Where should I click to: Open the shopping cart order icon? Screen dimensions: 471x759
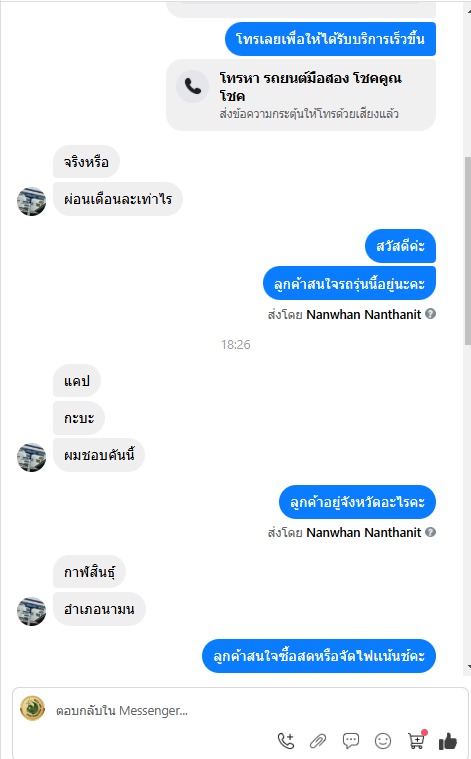point(416,740)
